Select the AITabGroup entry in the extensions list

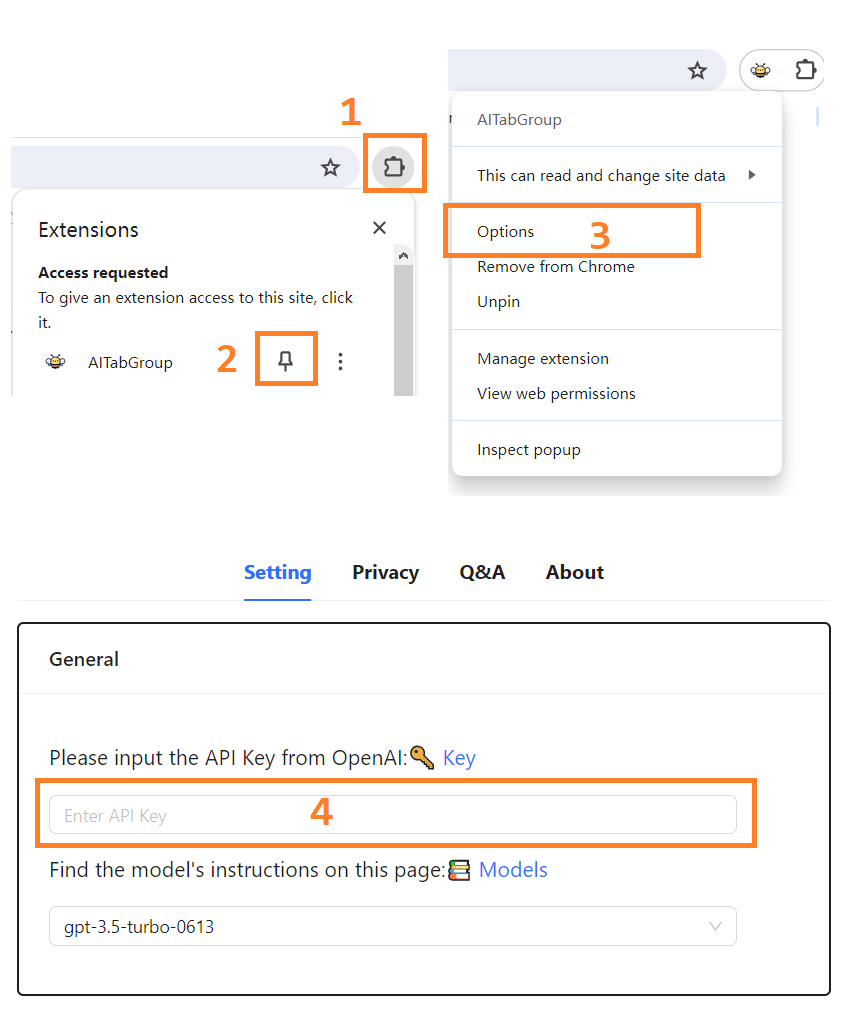tap(130, 362)
